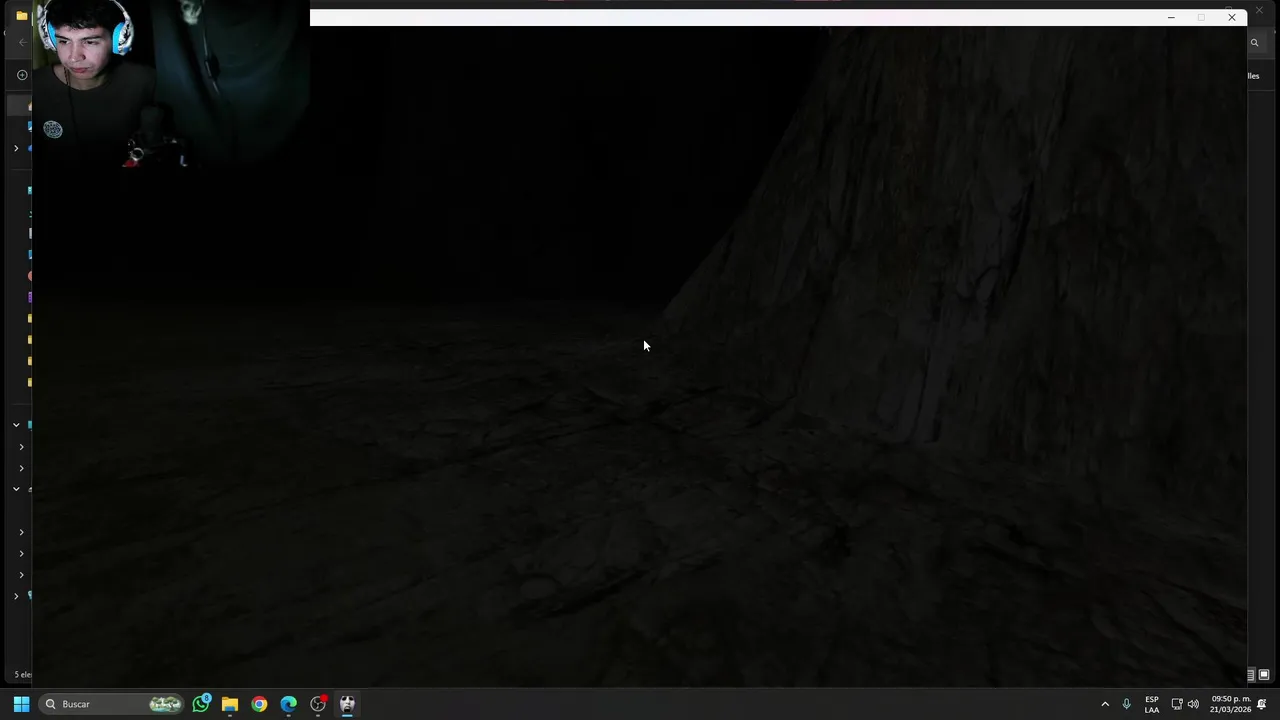Minimize the game window
Image resolution: width=1280 pixels, height=720 pixels.
[1171, 17]
